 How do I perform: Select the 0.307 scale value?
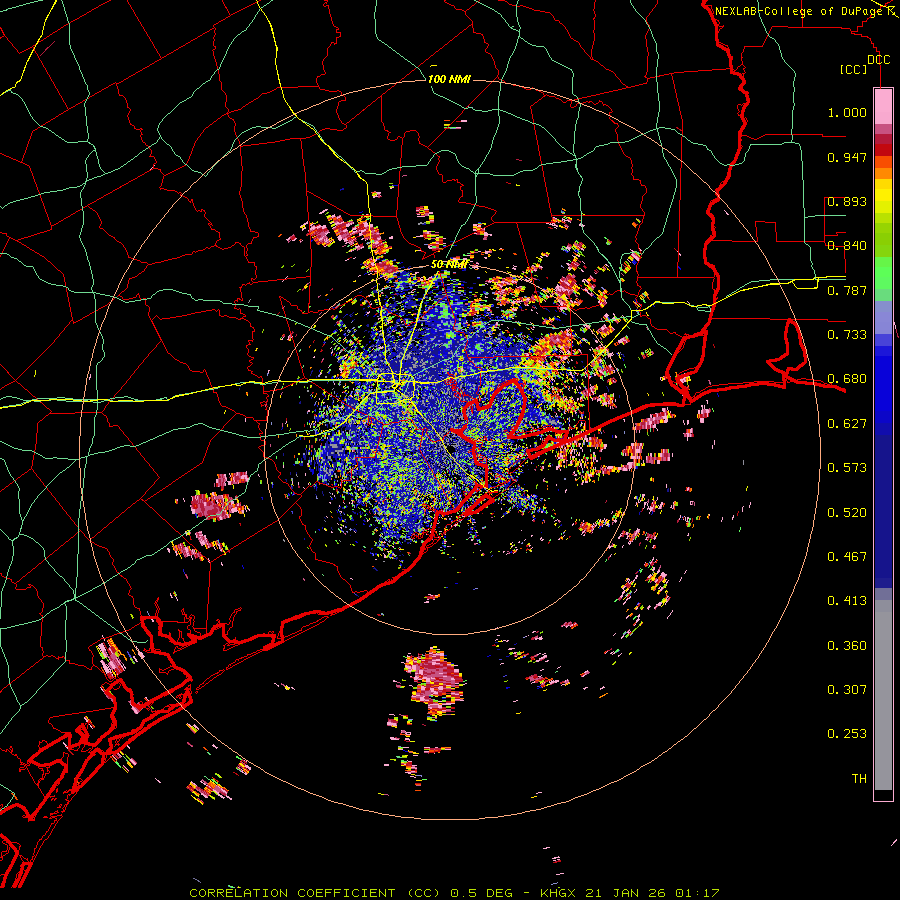point(847,690)
